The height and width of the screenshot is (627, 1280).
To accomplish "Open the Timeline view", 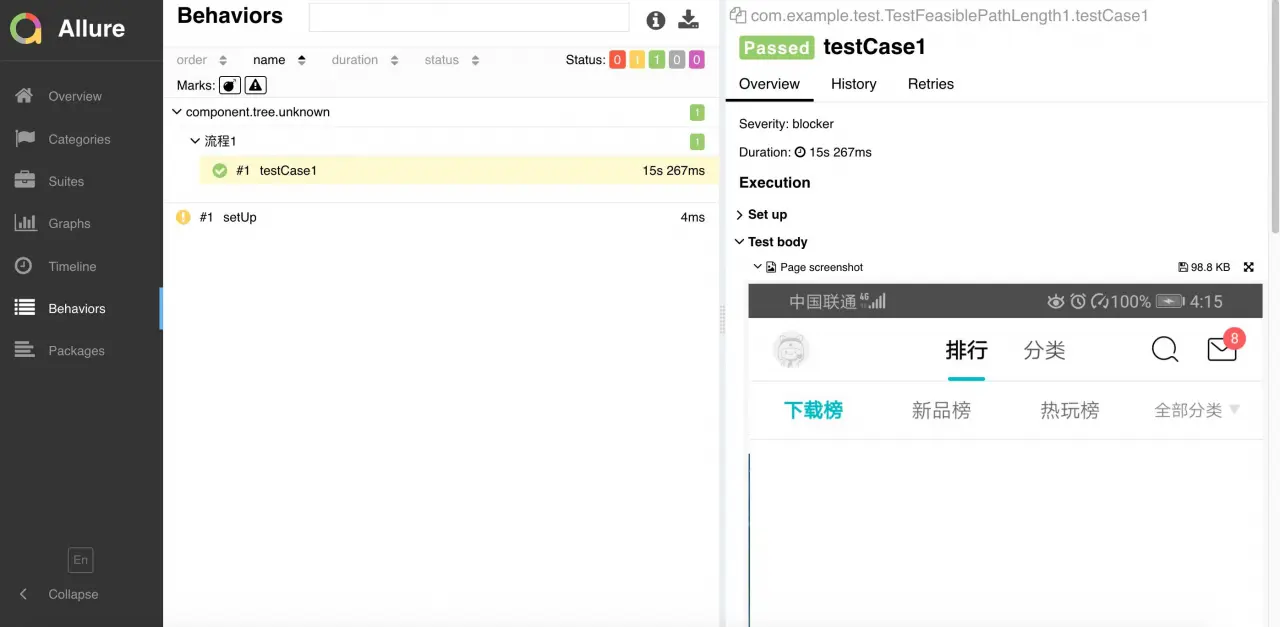I will point(72,266).
